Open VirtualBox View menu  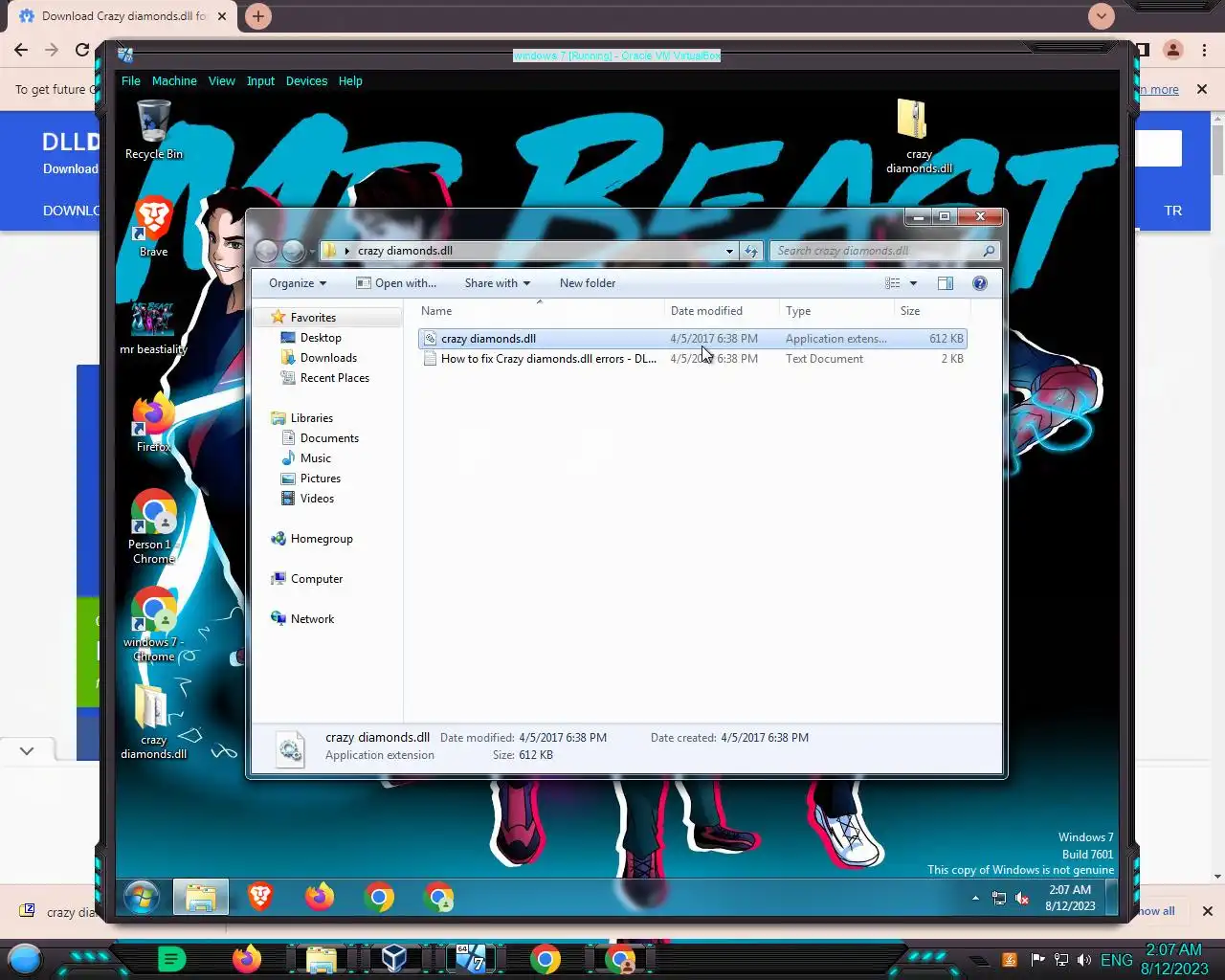(x=221, y=81)
